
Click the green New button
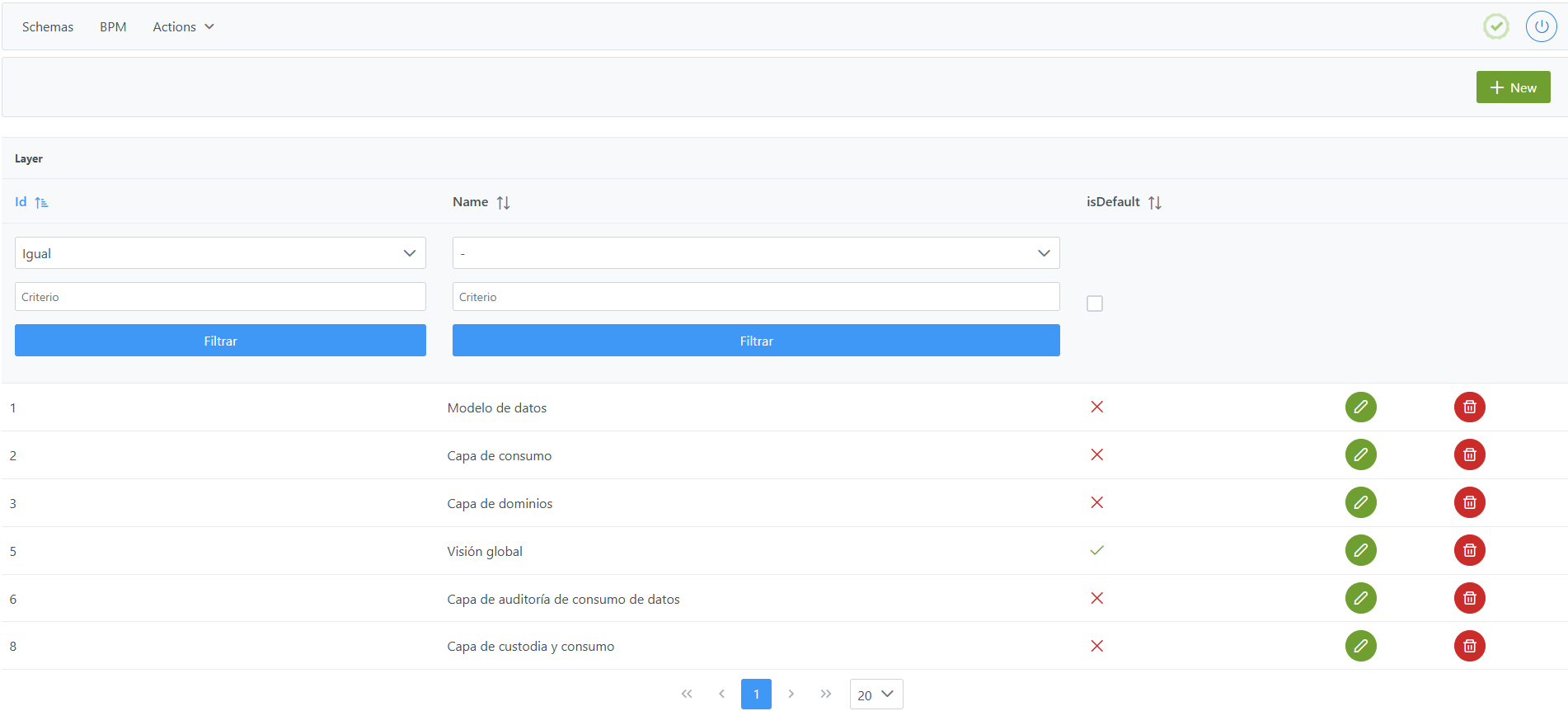pyautogui.click(x=1512, y=87)
